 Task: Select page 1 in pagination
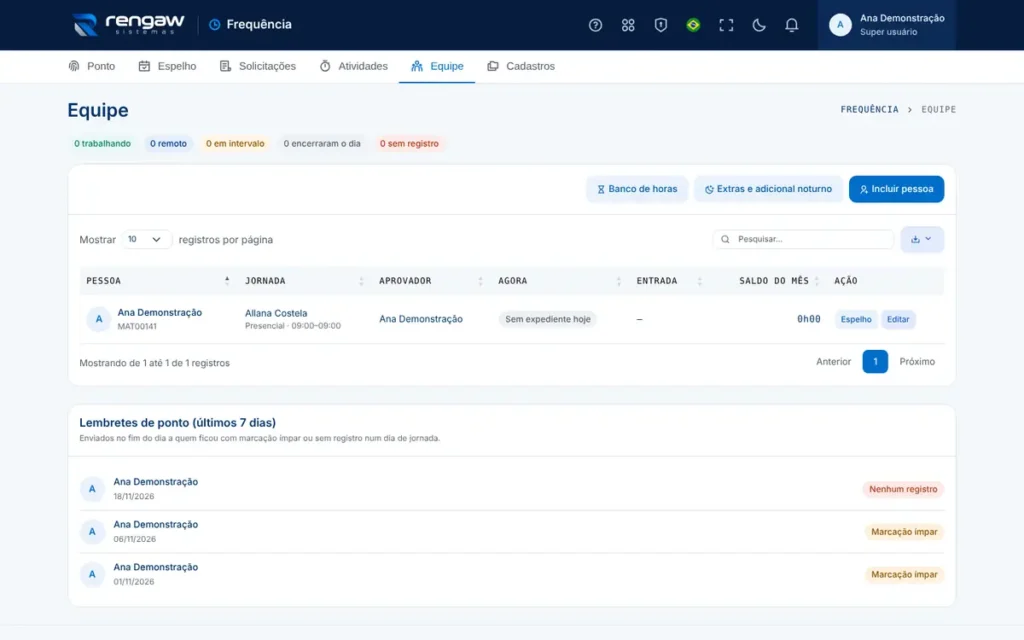pyautogui.click(x=874, y=361)
